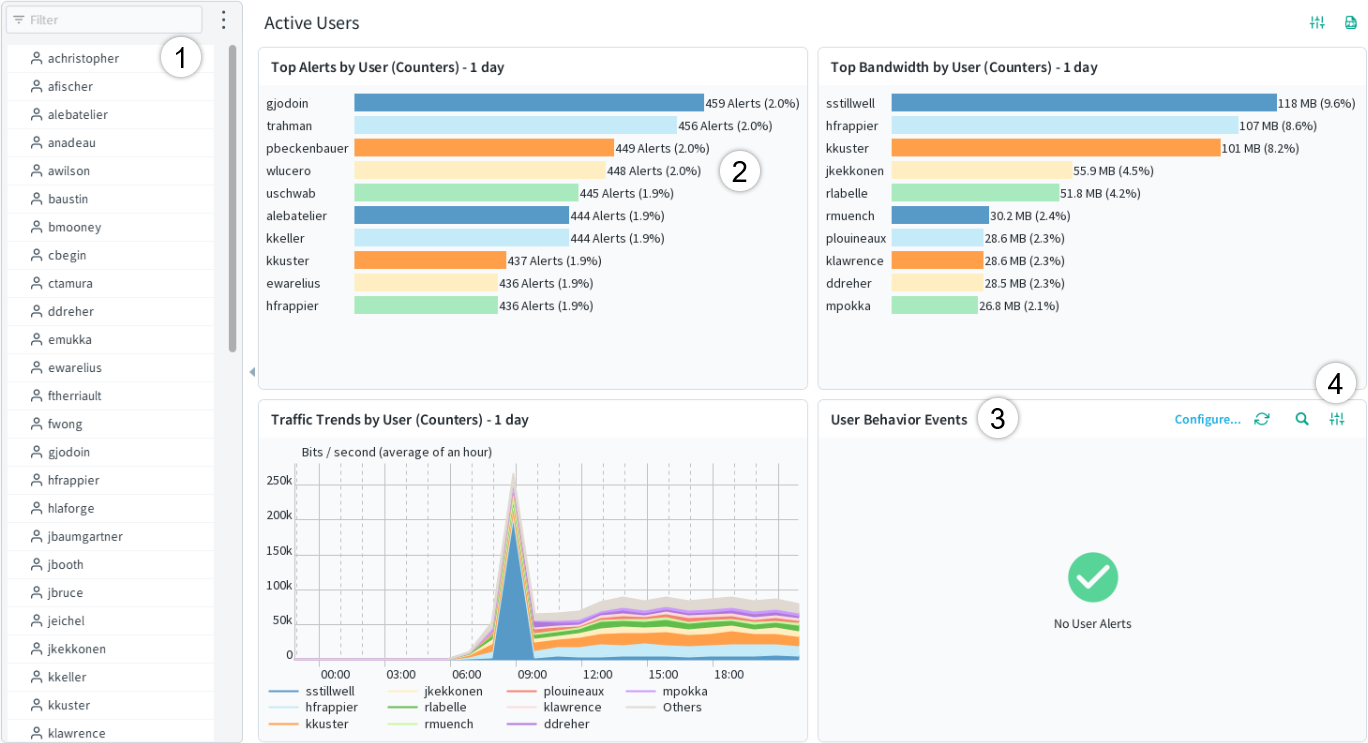
Task: Select user bmooney in the list
Action: tap(110, 227)
